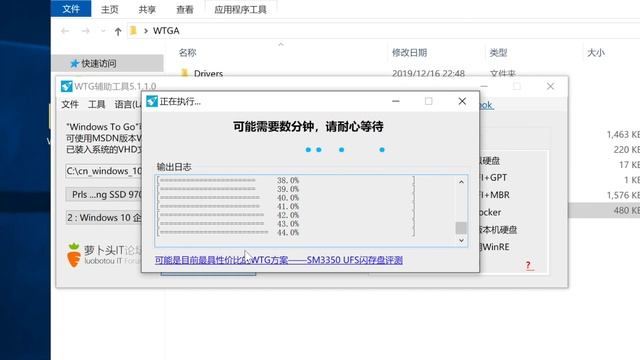
Task: Select the UEFI+GPT option
Action: [493, 178]
